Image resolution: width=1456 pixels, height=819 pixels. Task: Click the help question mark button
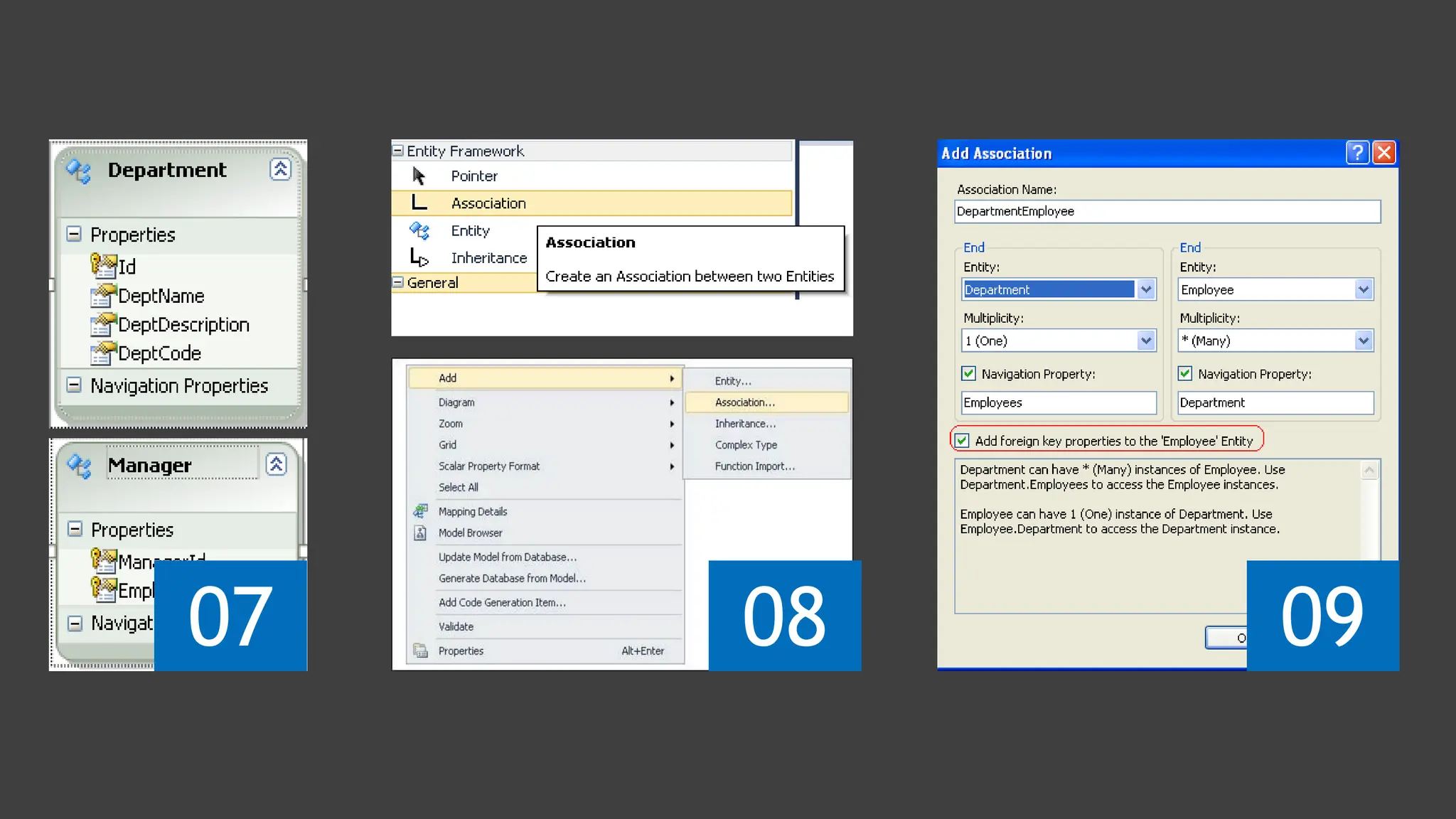point(1357,153)
